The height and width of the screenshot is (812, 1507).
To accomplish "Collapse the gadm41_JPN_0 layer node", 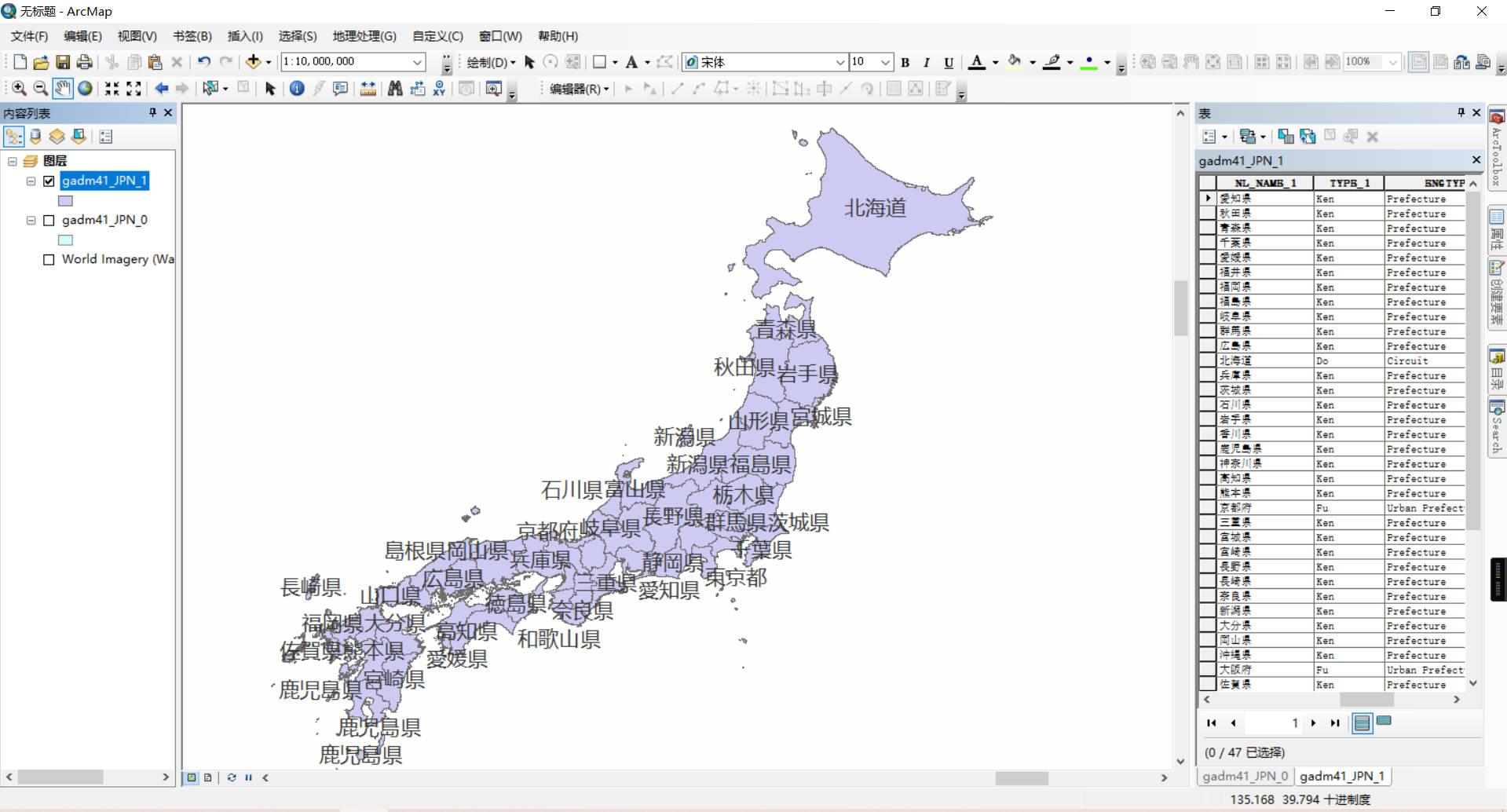I will (x=31, y=221).
